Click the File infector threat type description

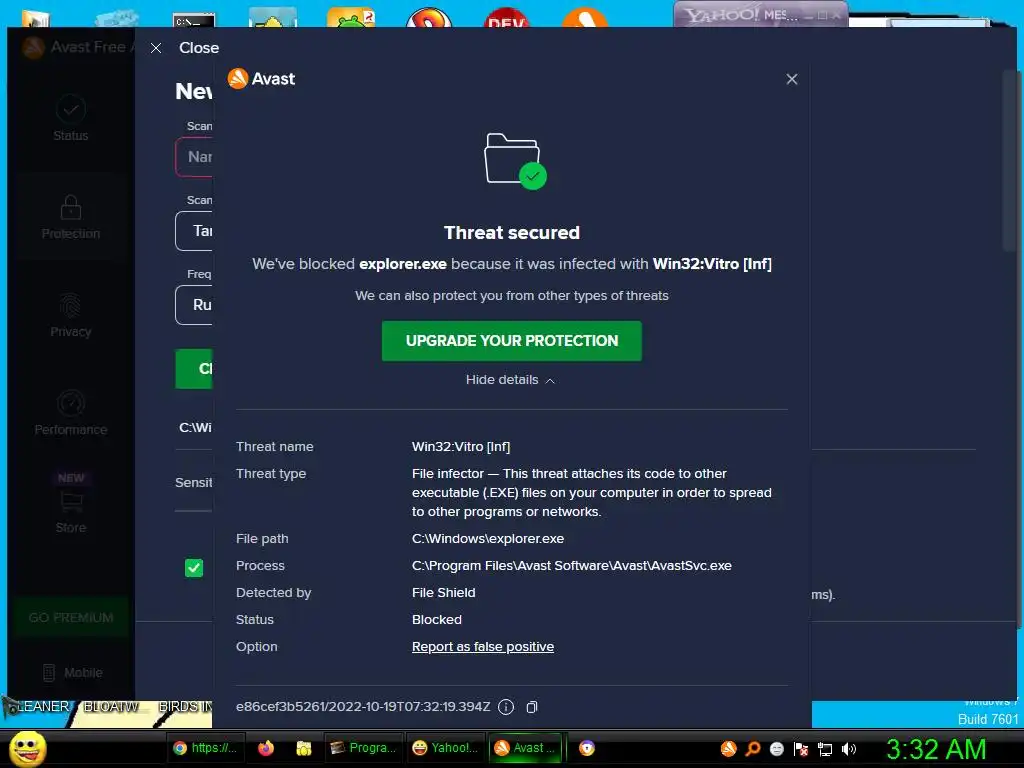tap(592, 492)
